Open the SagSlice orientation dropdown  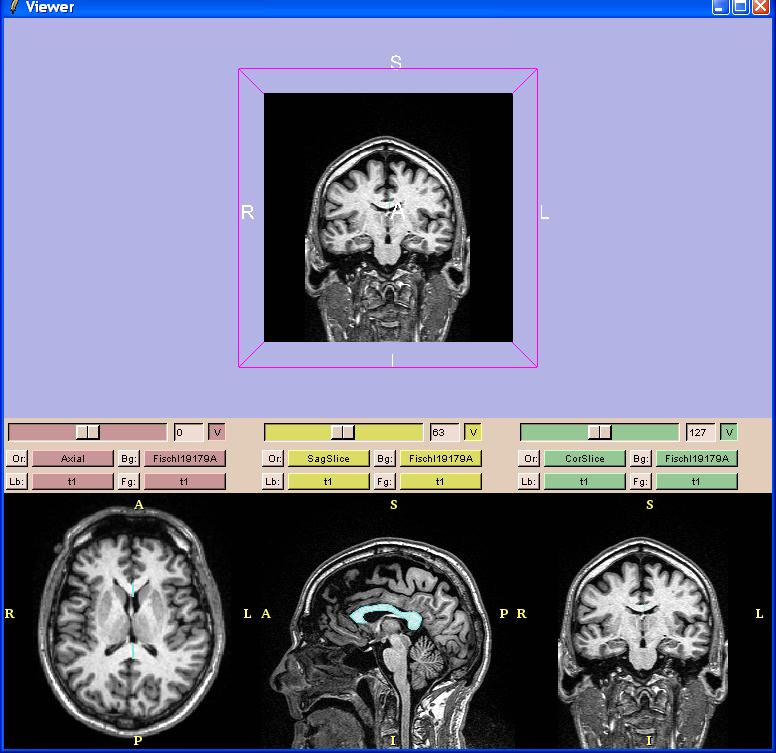[329, 459]
